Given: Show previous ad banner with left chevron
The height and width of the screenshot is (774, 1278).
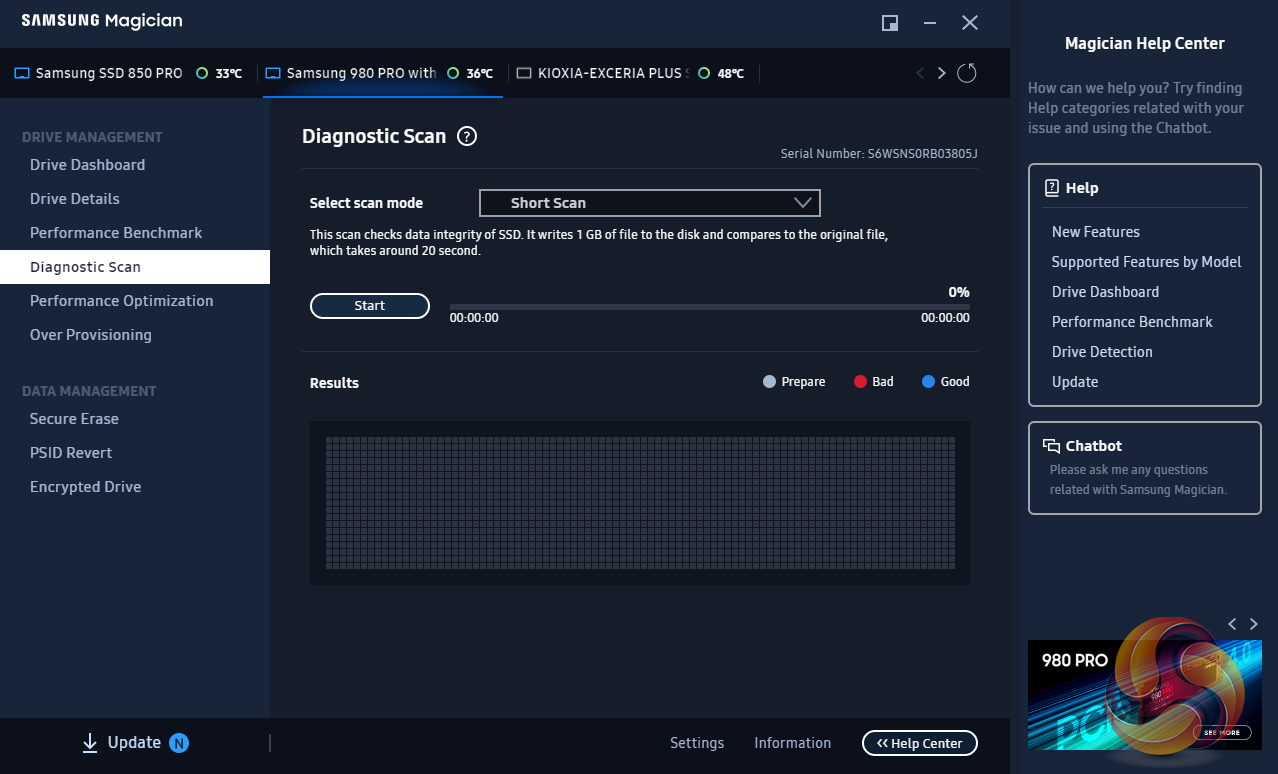Looking at the screenshot, I should pyautogui.click(x=1232, y=624).
